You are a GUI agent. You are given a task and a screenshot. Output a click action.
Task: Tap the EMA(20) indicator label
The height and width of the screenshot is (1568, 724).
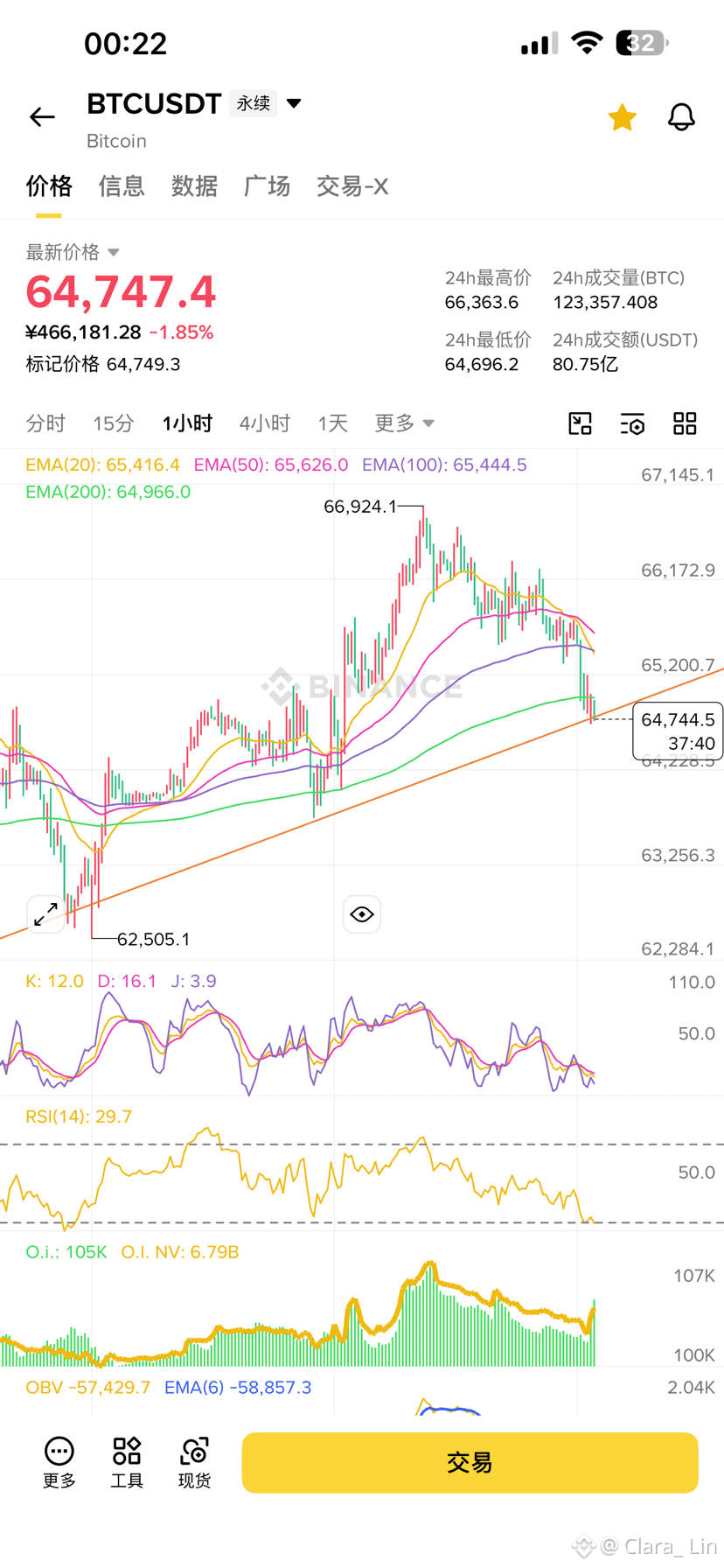(x=102, y=465)
